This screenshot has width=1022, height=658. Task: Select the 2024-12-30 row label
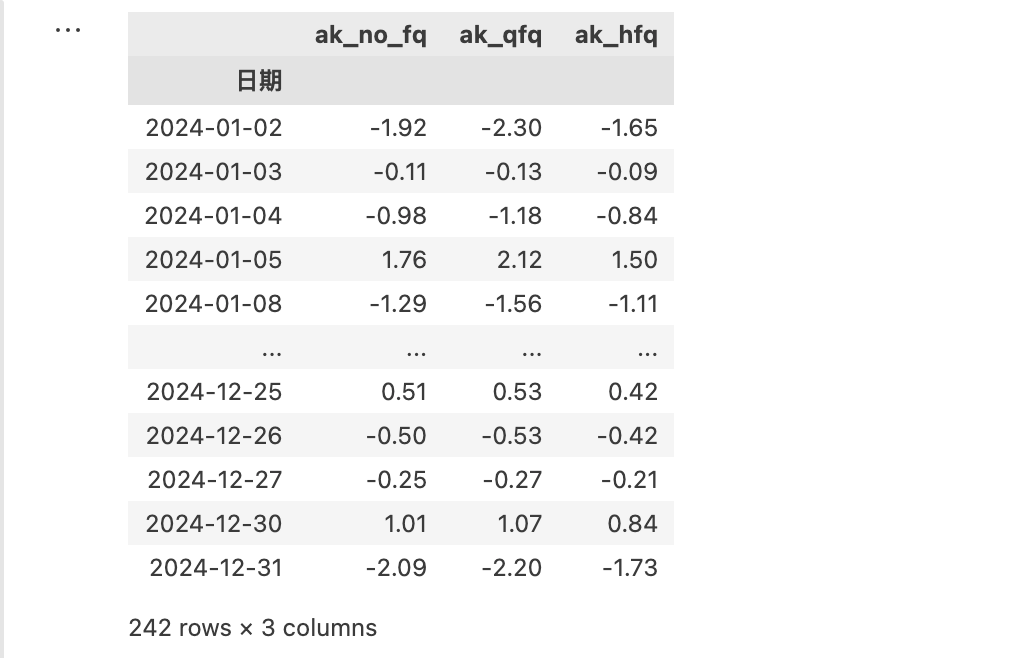coord(214,524)
